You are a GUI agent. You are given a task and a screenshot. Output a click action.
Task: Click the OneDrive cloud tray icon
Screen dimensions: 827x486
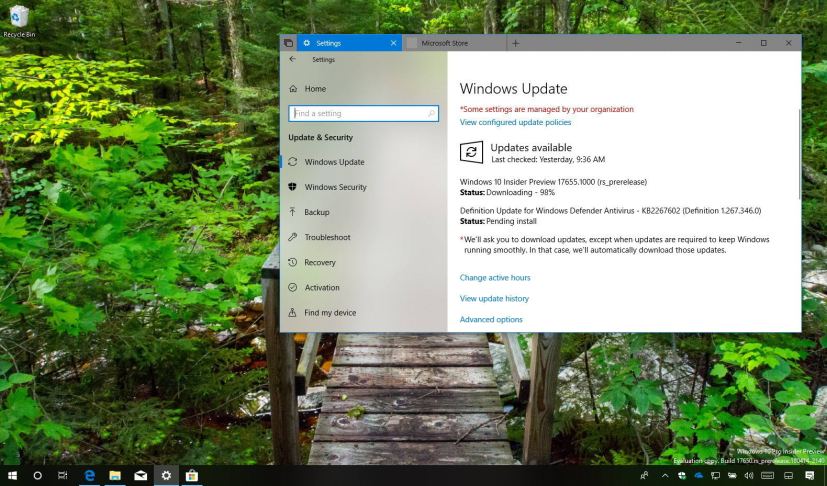pyautogui.click(x=699, y=475)
